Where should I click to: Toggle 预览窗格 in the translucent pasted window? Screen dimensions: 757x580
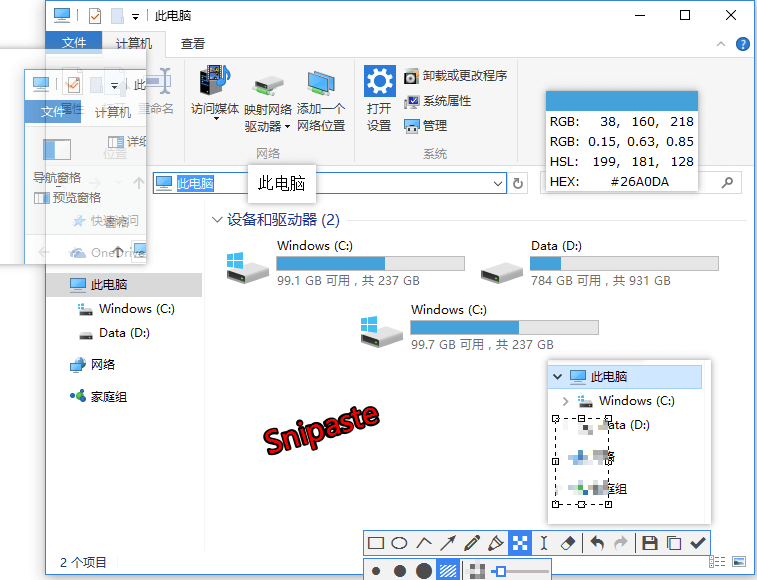[x=67, y=198]
